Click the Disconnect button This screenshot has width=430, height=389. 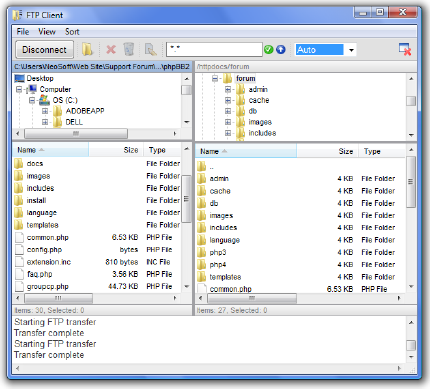(x=44, y=50)
